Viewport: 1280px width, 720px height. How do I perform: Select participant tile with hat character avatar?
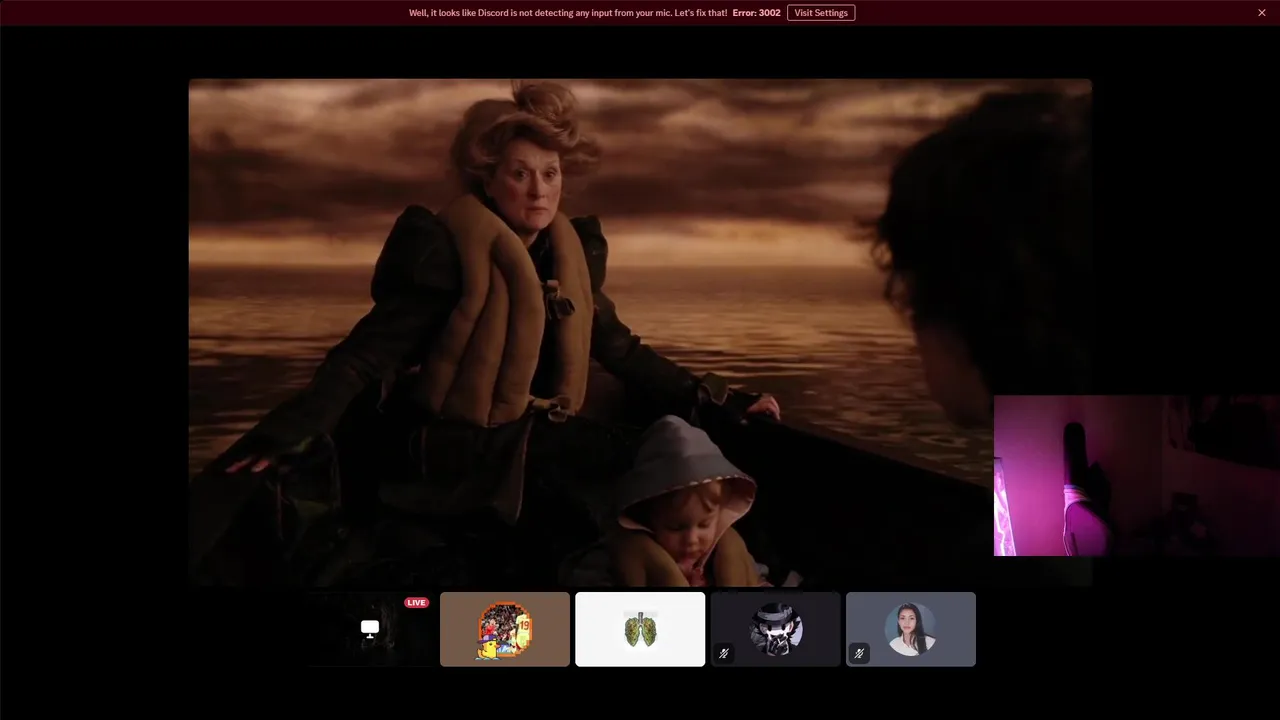tap(775, 629)
